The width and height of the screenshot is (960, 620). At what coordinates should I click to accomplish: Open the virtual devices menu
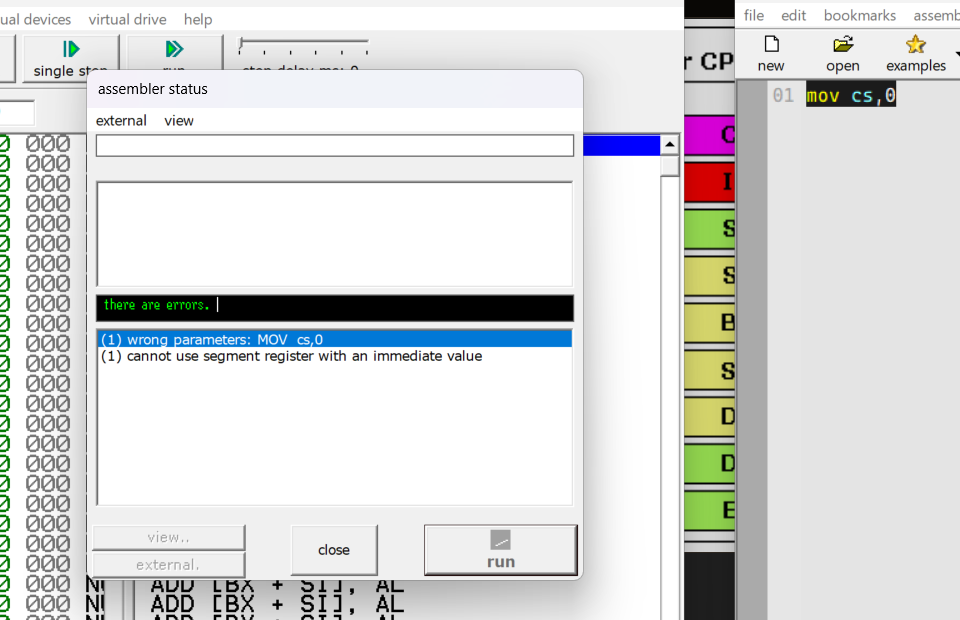click(x=36, y=20)
